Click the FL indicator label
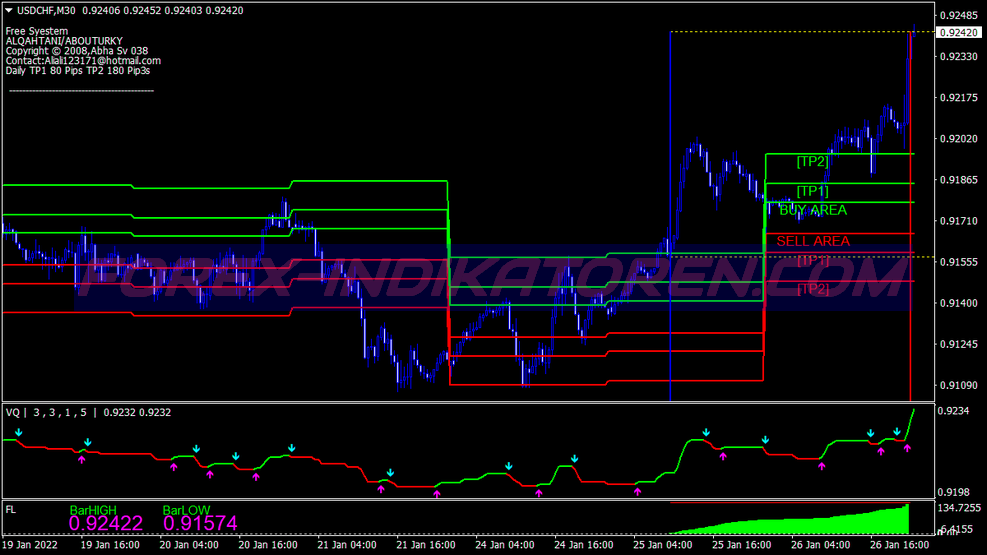 [x=10, y=510]
